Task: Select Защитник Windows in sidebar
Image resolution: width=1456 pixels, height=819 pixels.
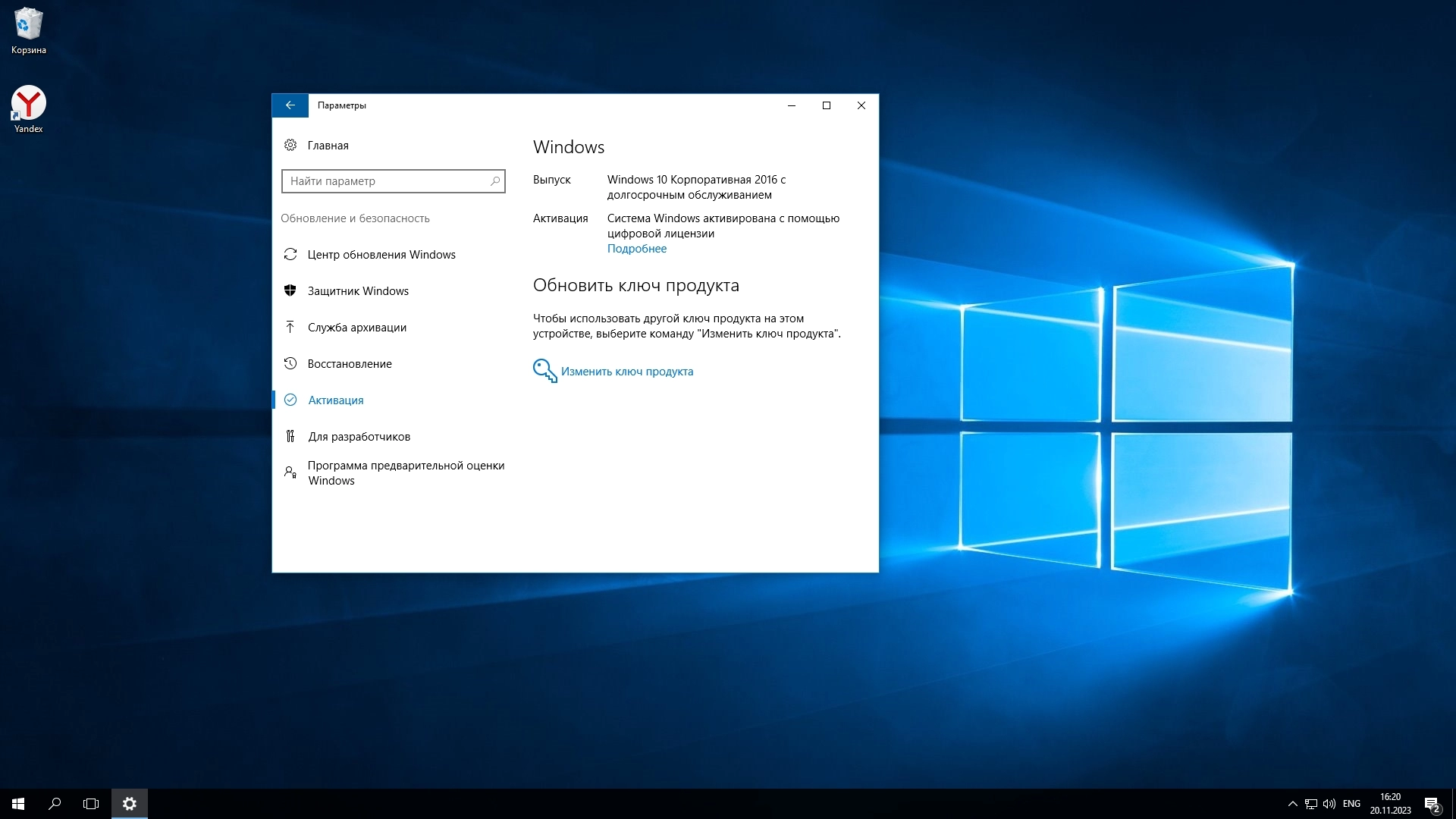Action: point(357,291)
